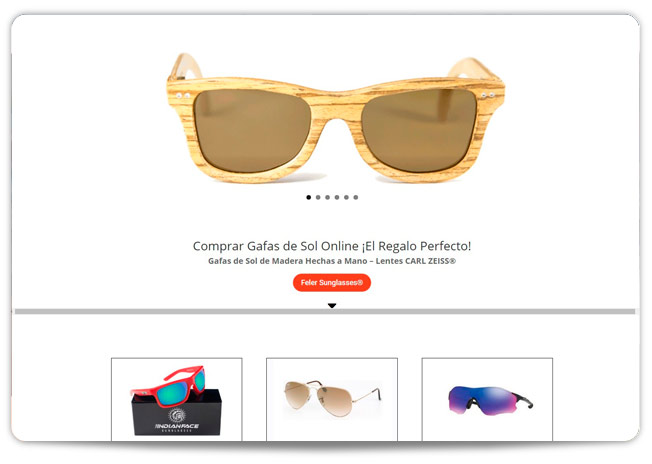Select the fifth carousel dot indicator
The width and height of the screenshot is (652, 464).
coord(346,197)
